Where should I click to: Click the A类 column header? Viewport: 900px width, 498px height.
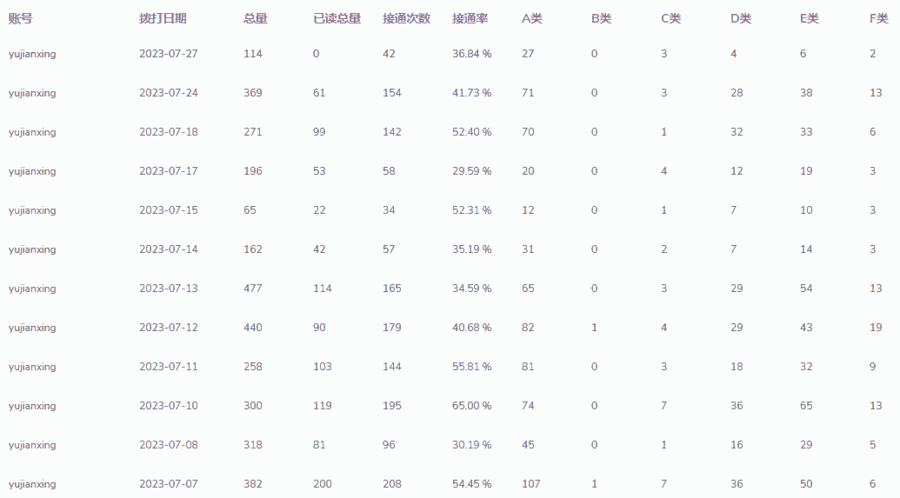coord(532,18)
